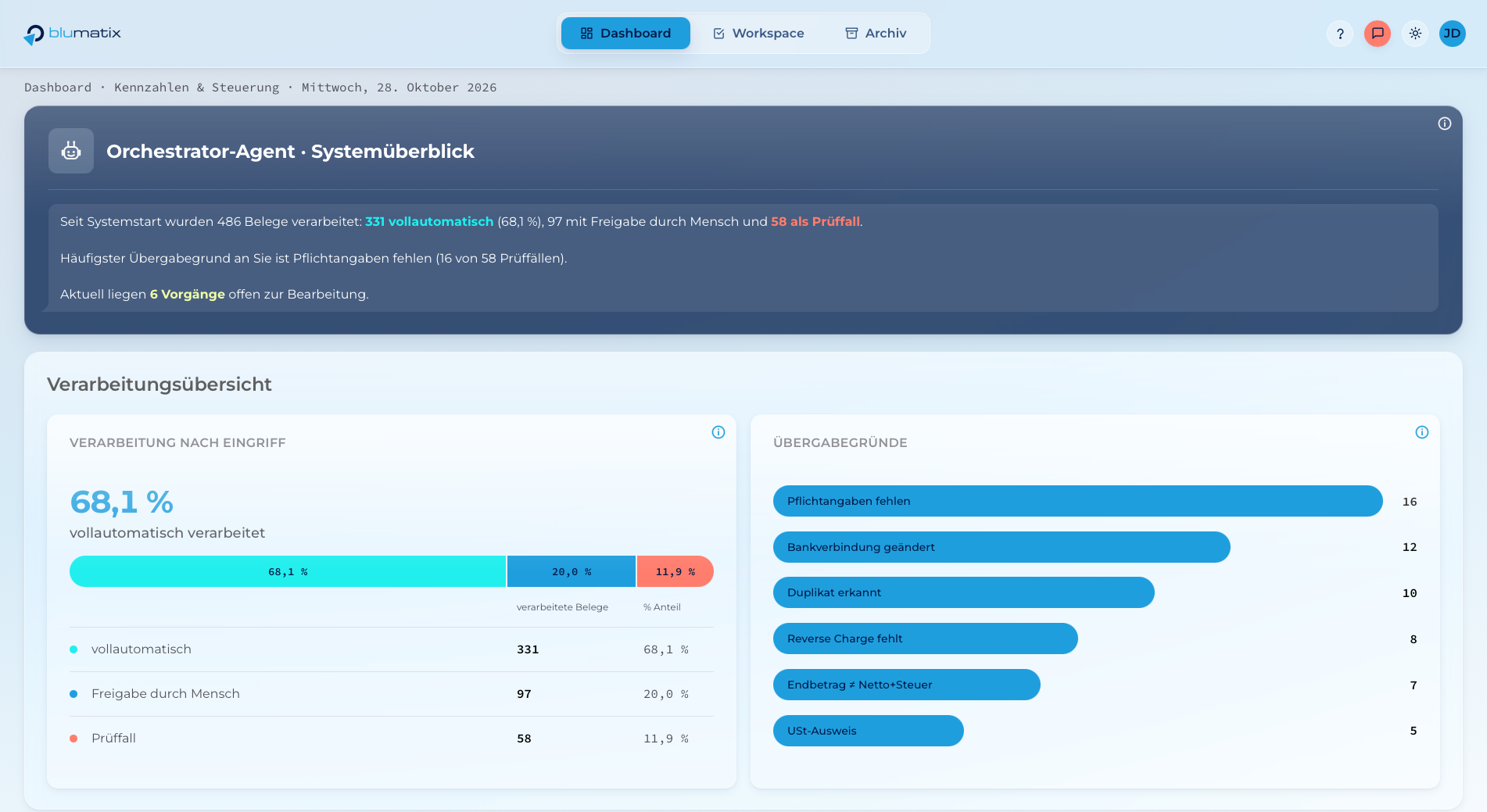Click the 'Kennzahlen & Steuerung' breadcrumb text
Image resolution: width=1487 pixels, height=812 pixels.
(197, 88)
